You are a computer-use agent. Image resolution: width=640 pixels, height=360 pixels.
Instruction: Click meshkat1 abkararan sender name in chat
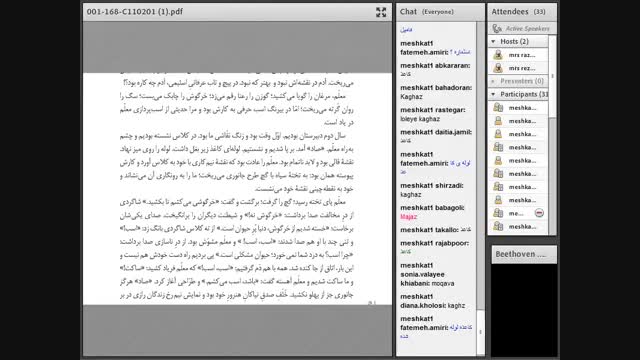(x=435, y=66)
